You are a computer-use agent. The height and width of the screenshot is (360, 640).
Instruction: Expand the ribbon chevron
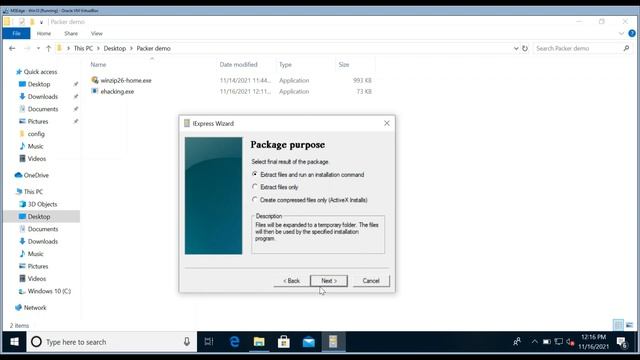pyautogui.click(x=621, y=33)
